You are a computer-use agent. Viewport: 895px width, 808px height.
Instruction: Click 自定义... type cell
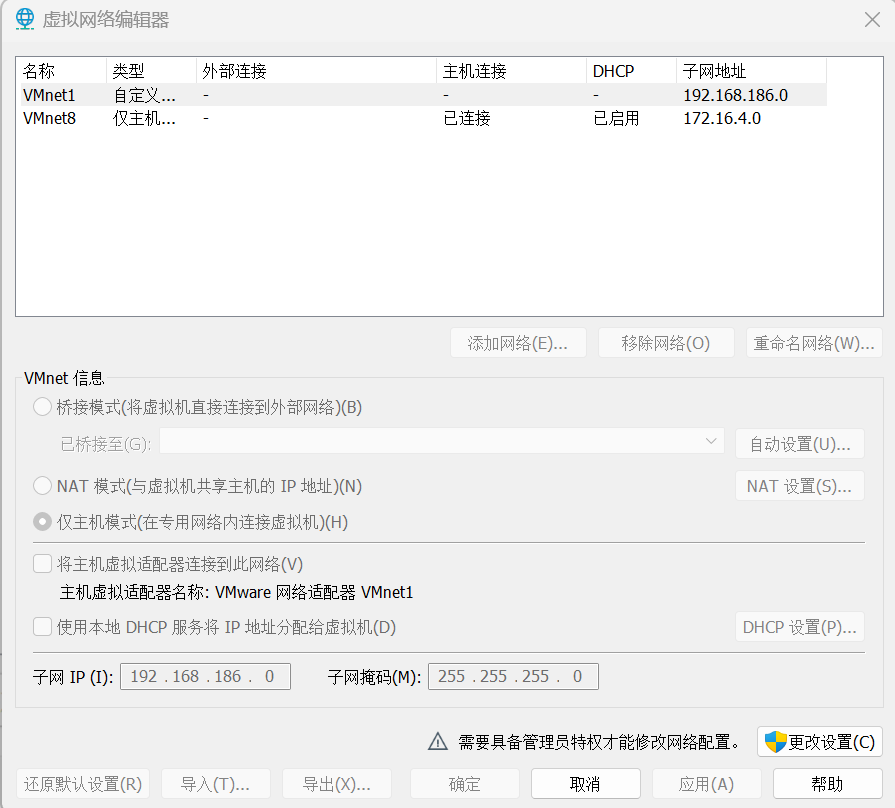coord(144,95)
